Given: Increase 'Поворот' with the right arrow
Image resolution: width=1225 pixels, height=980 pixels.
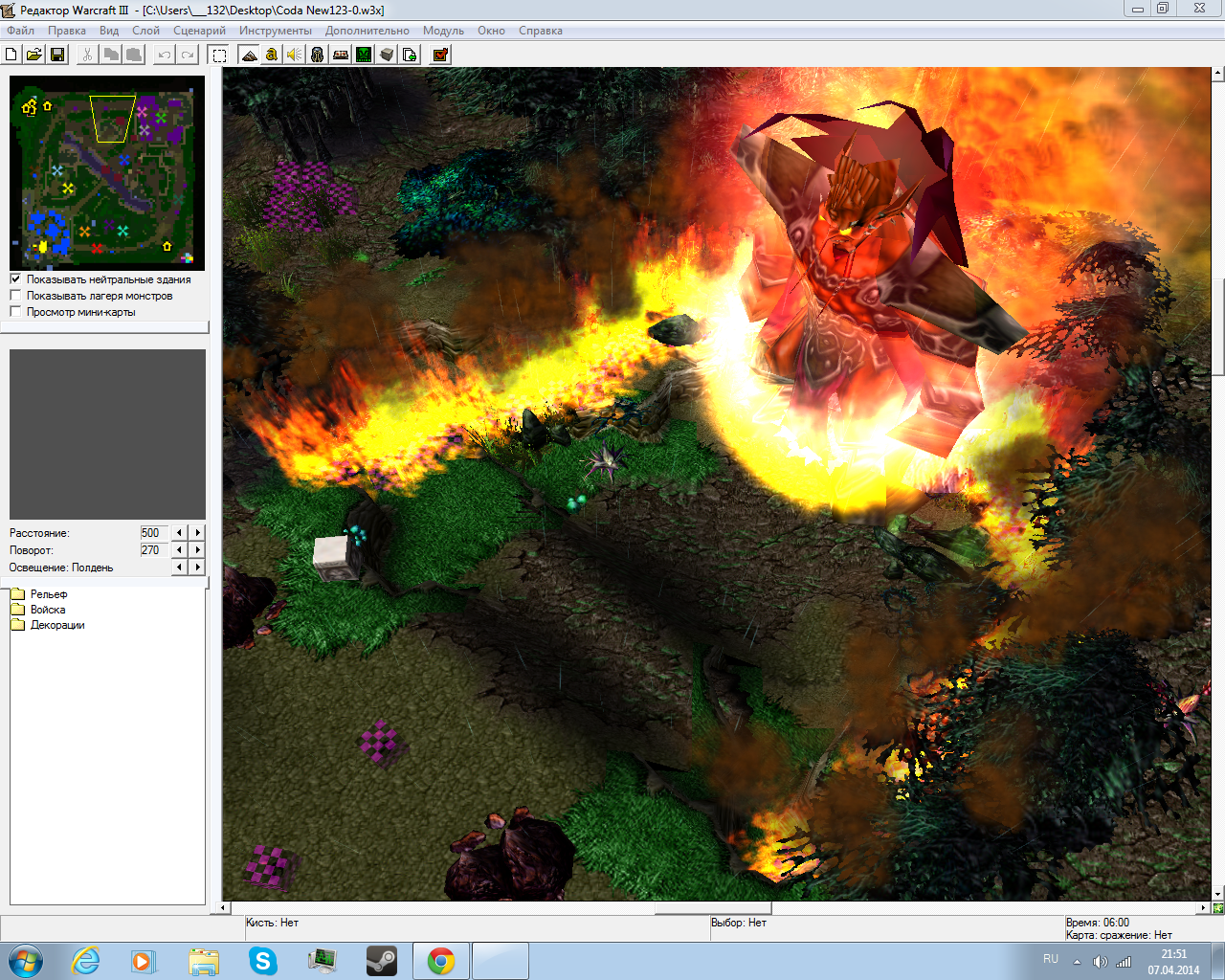Looking at the screenshot, I should click(x=197, y=550).
